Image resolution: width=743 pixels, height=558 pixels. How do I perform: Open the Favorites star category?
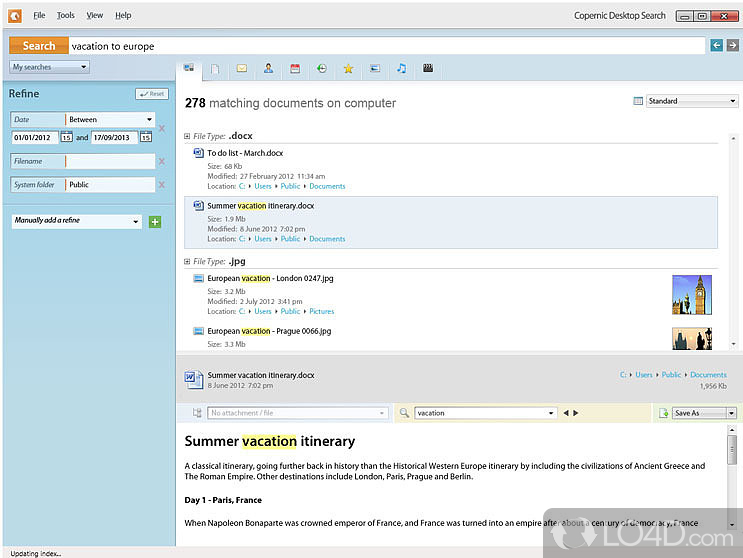click(348, 69)
